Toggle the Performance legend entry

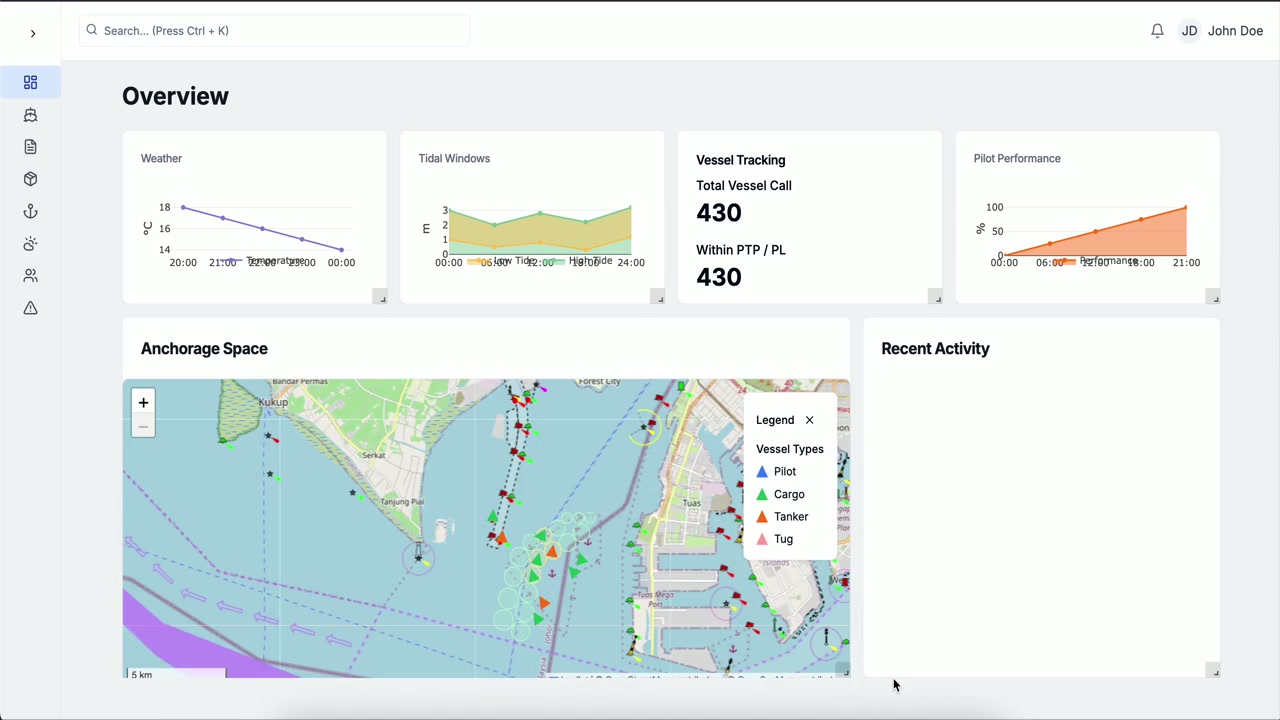(1096, 261)
